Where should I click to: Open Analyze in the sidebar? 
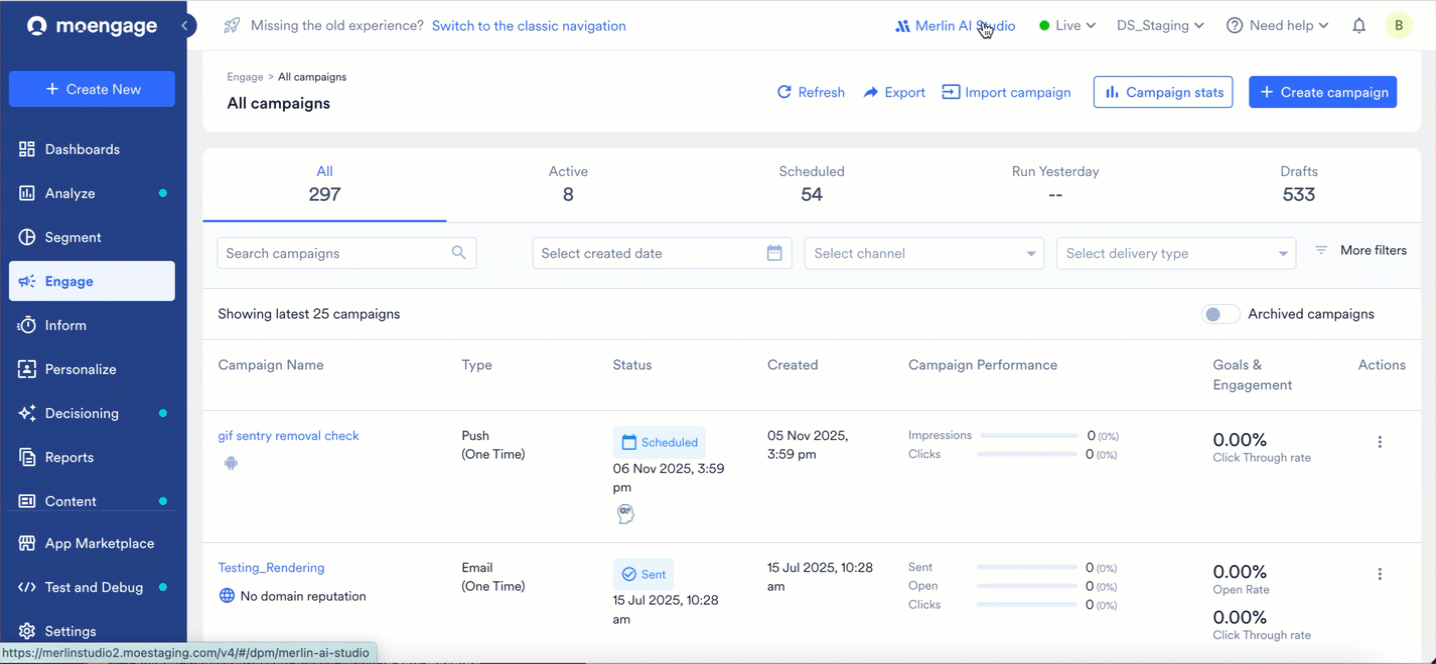click(x=92, y=193)
